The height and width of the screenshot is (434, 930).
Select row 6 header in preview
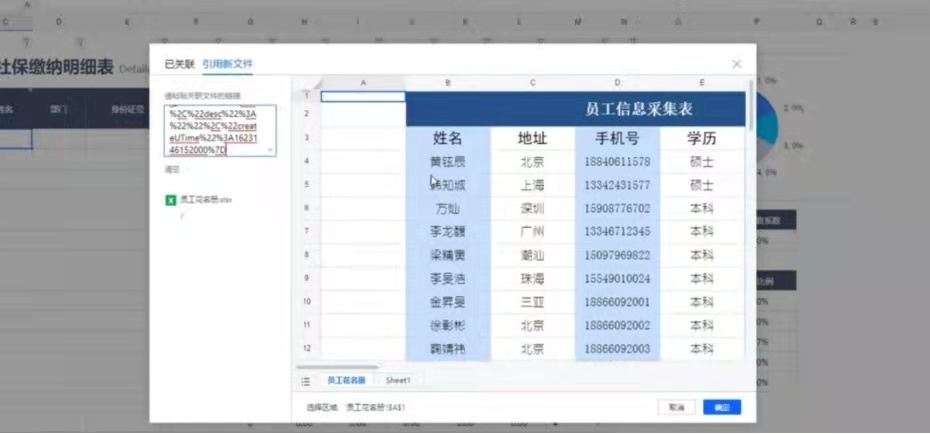307,209
